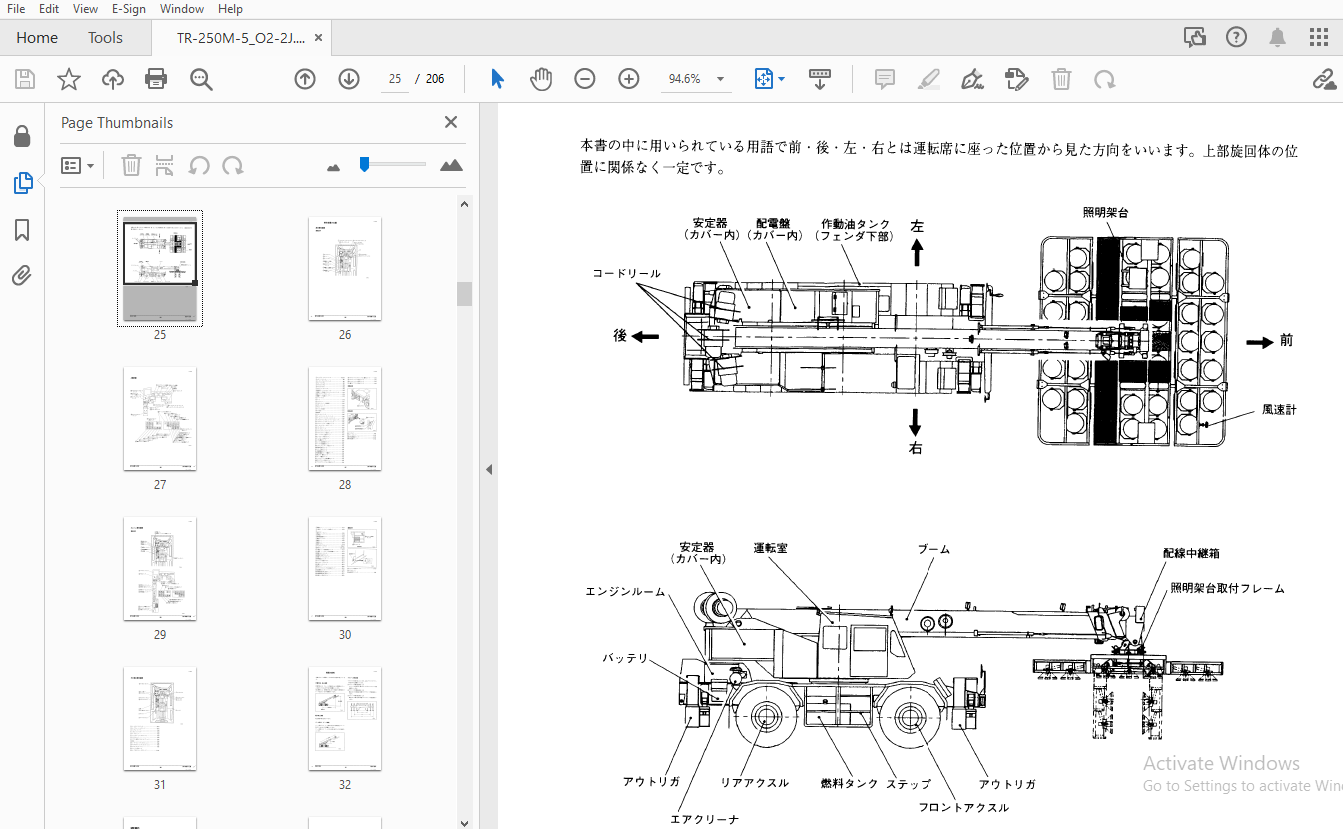Collapse the navigation pane arrow

(x=489, y=469)
